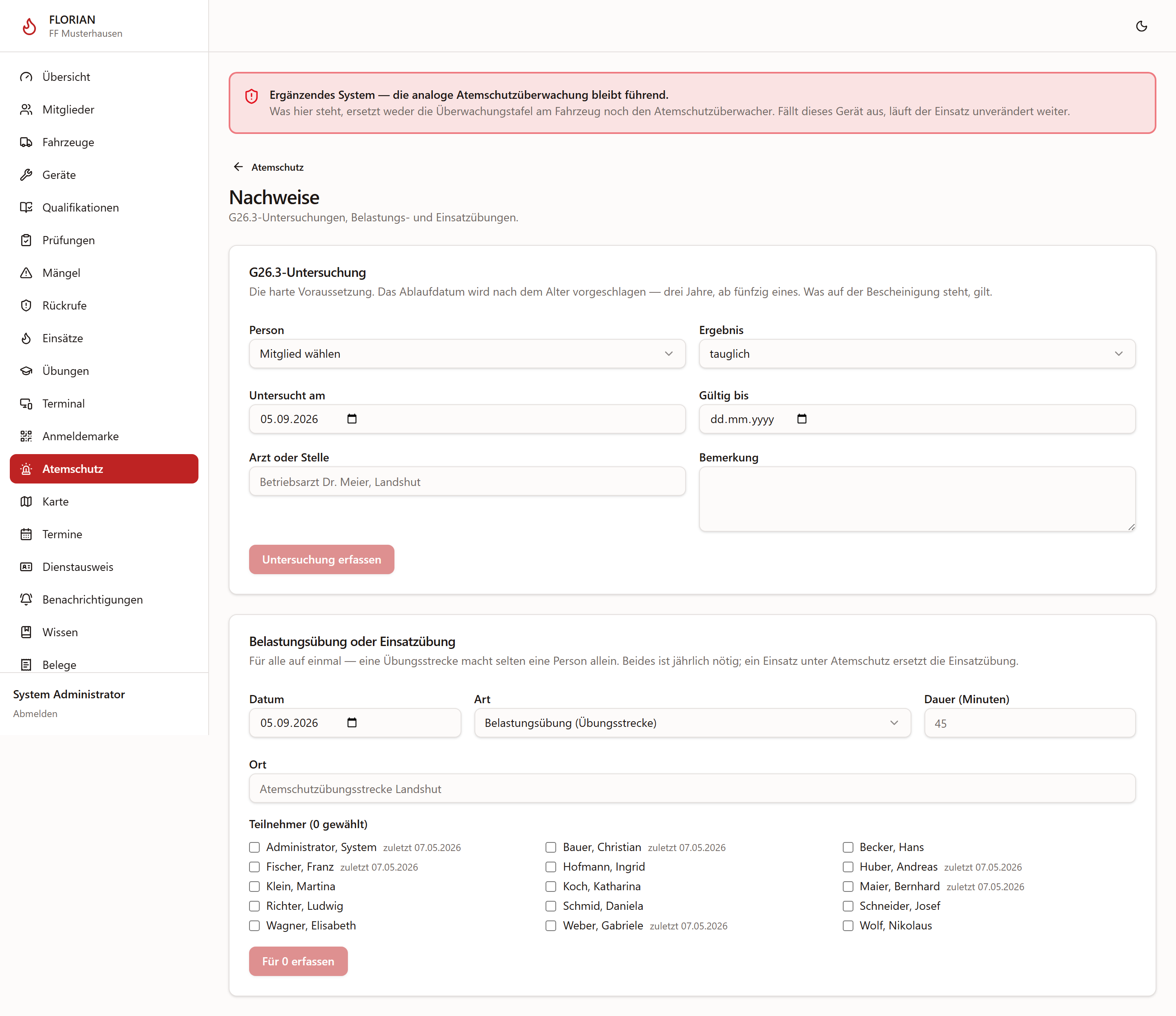Image resolution: width=1176 pixels, height=1016 pixels.
Task: Click the Benachrichtigungen bell icon
Action: [26, 599]
